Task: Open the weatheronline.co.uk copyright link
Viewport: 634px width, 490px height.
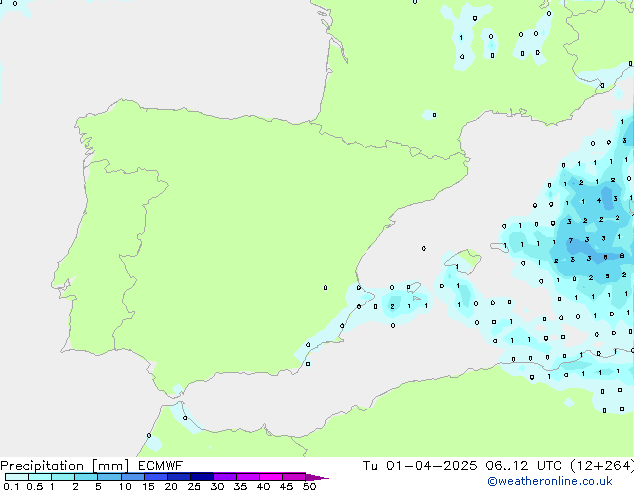Action: (549, 481)
